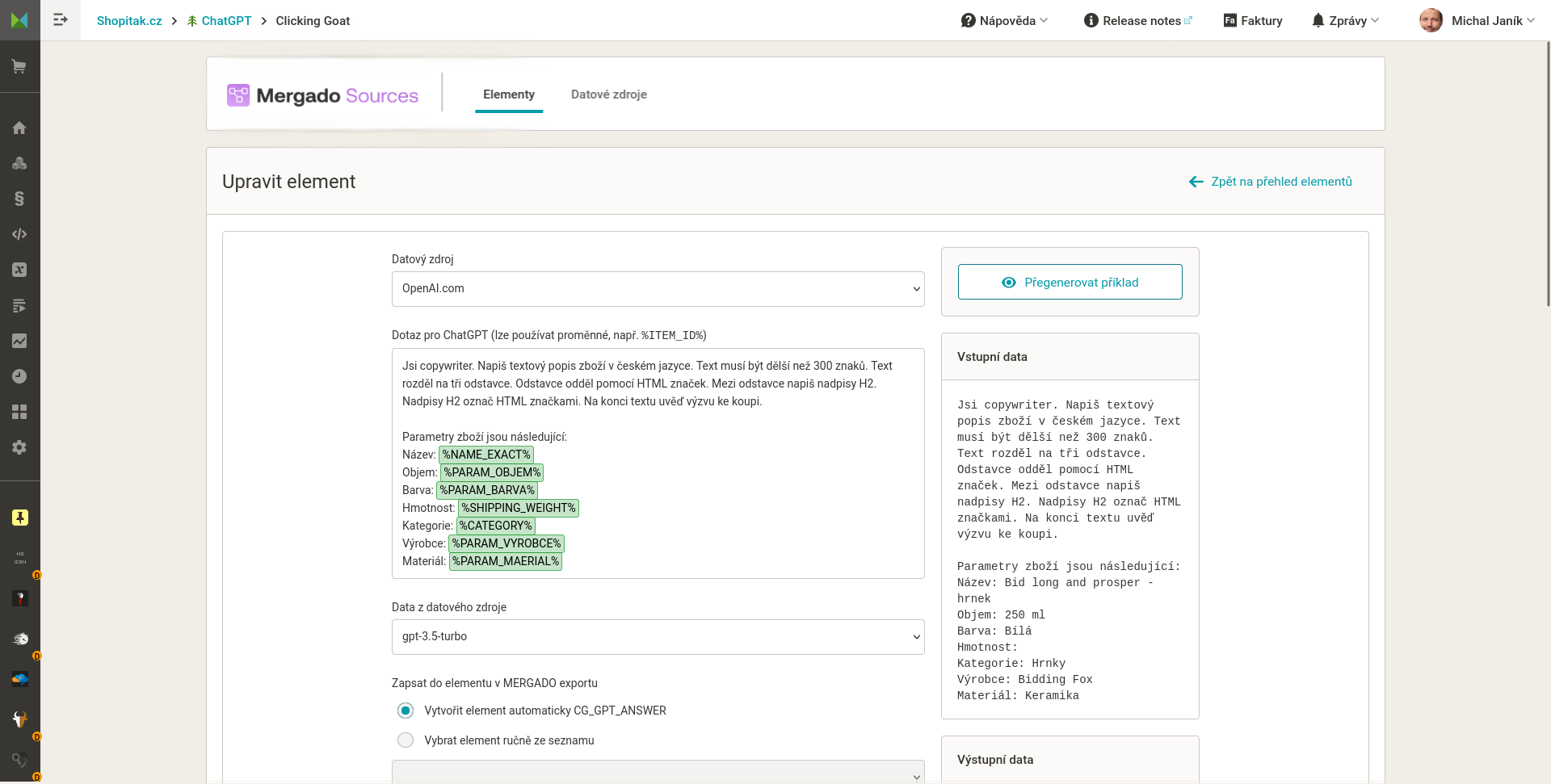Click the 'Upravit element' heading
1551x784 pixels.
click(288, 182)
